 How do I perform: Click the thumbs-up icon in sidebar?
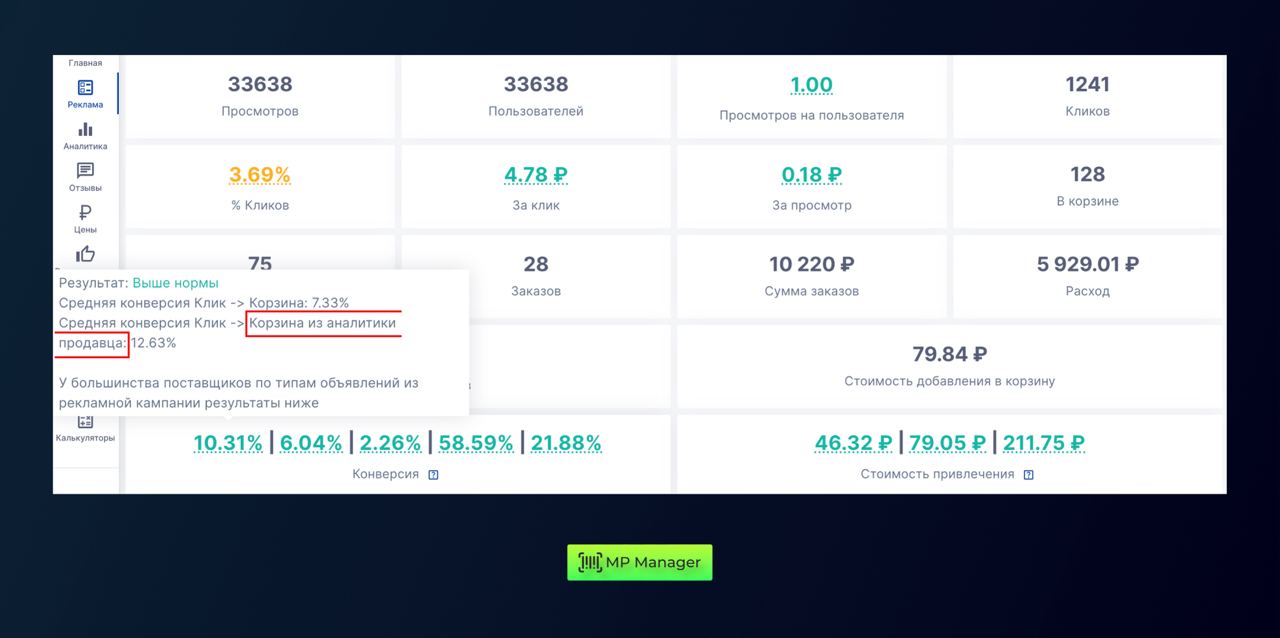(x=85, y=254)
